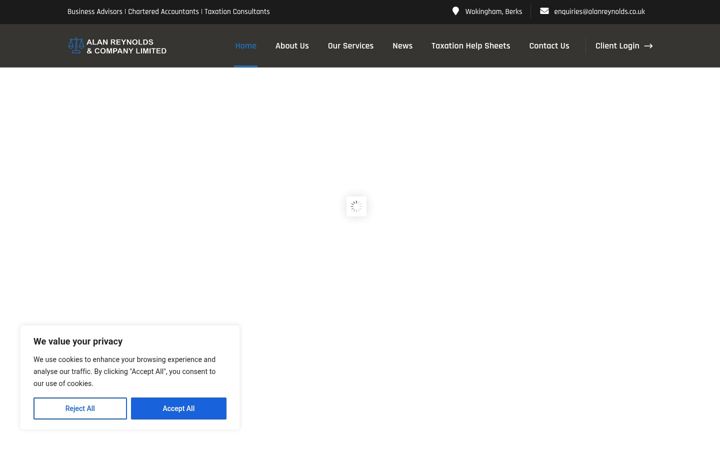Screen dimensions: 720x450
Task: Click the Alan Reynolds & Company Limited logo text
Action: coord(126,46)
